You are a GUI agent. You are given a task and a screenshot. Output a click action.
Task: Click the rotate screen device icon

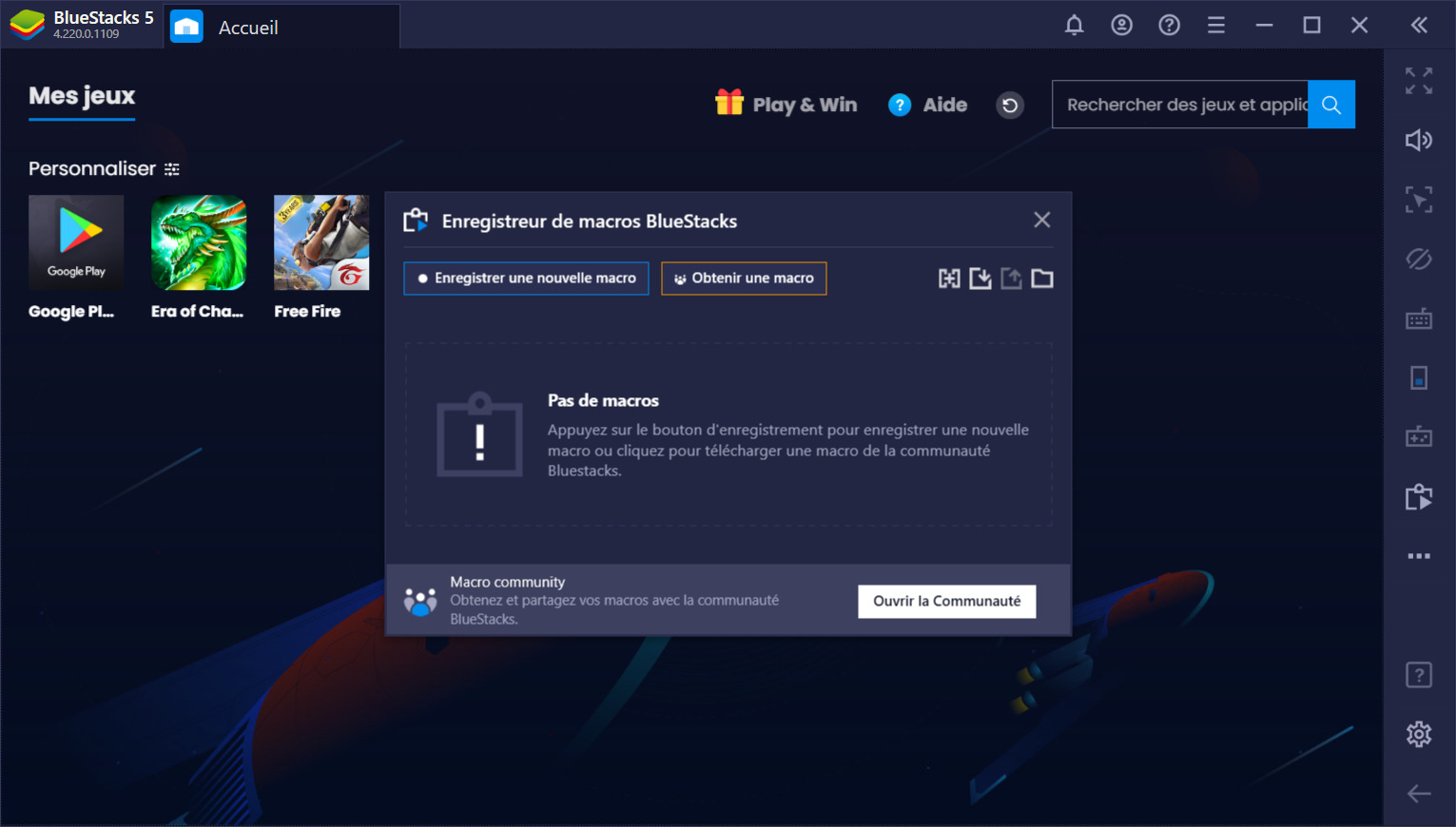[x=1419, y=377]
